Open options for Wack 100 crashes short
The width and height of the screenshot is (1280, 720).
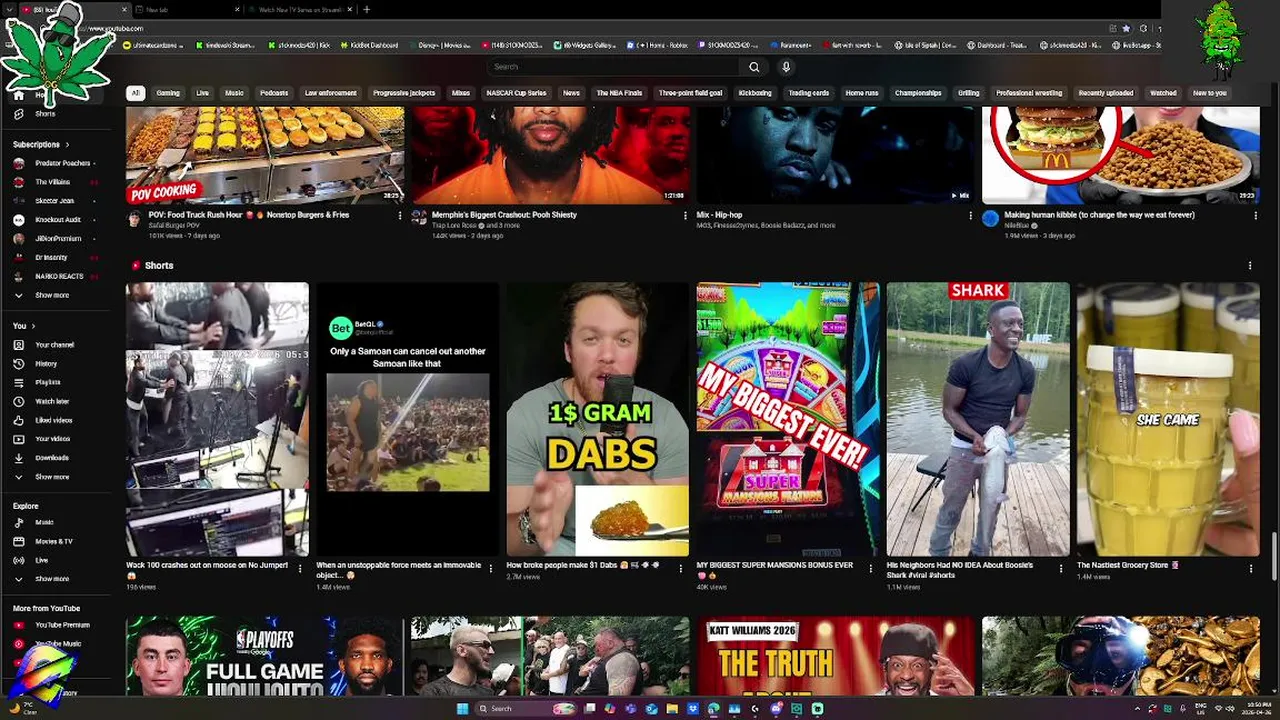(299, 569)
